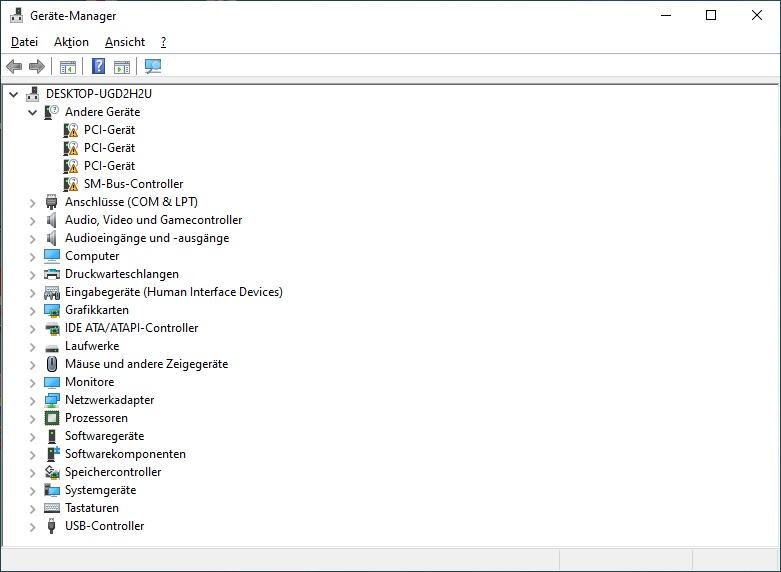
Task: Click the Softwarekomponenten icon
Action: [52, 454]
